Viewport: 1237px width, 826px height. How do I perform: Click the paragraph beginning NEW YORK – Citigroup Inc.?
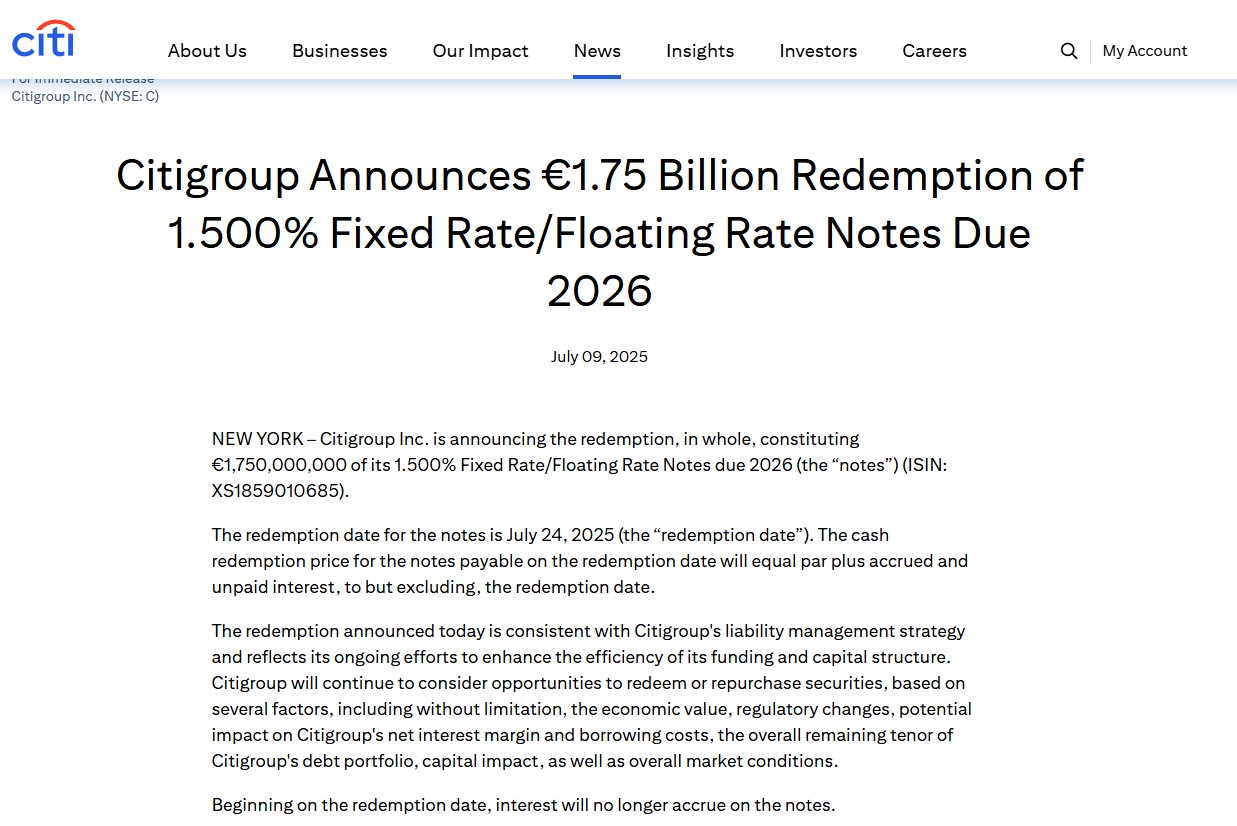tap(579, 465)
